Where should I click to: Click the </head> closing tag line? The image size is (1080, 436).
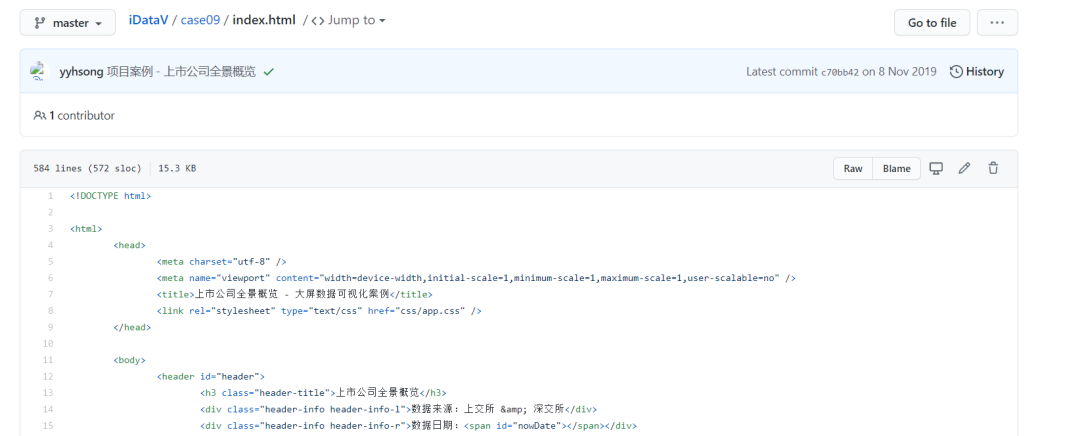(132, 327)
